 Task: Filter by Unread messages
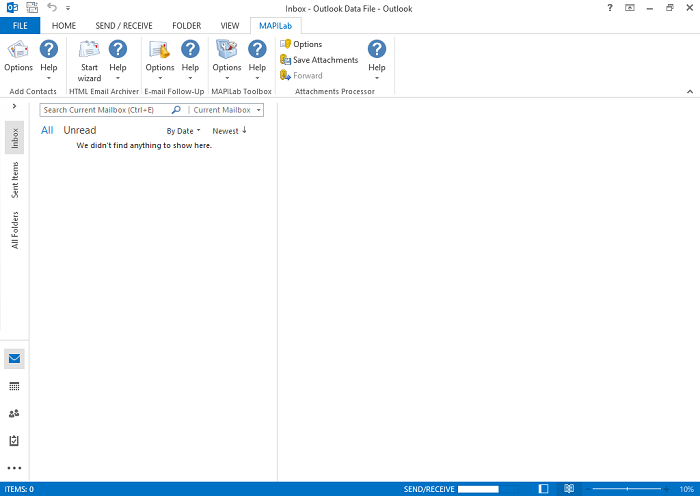coord(80,130)
